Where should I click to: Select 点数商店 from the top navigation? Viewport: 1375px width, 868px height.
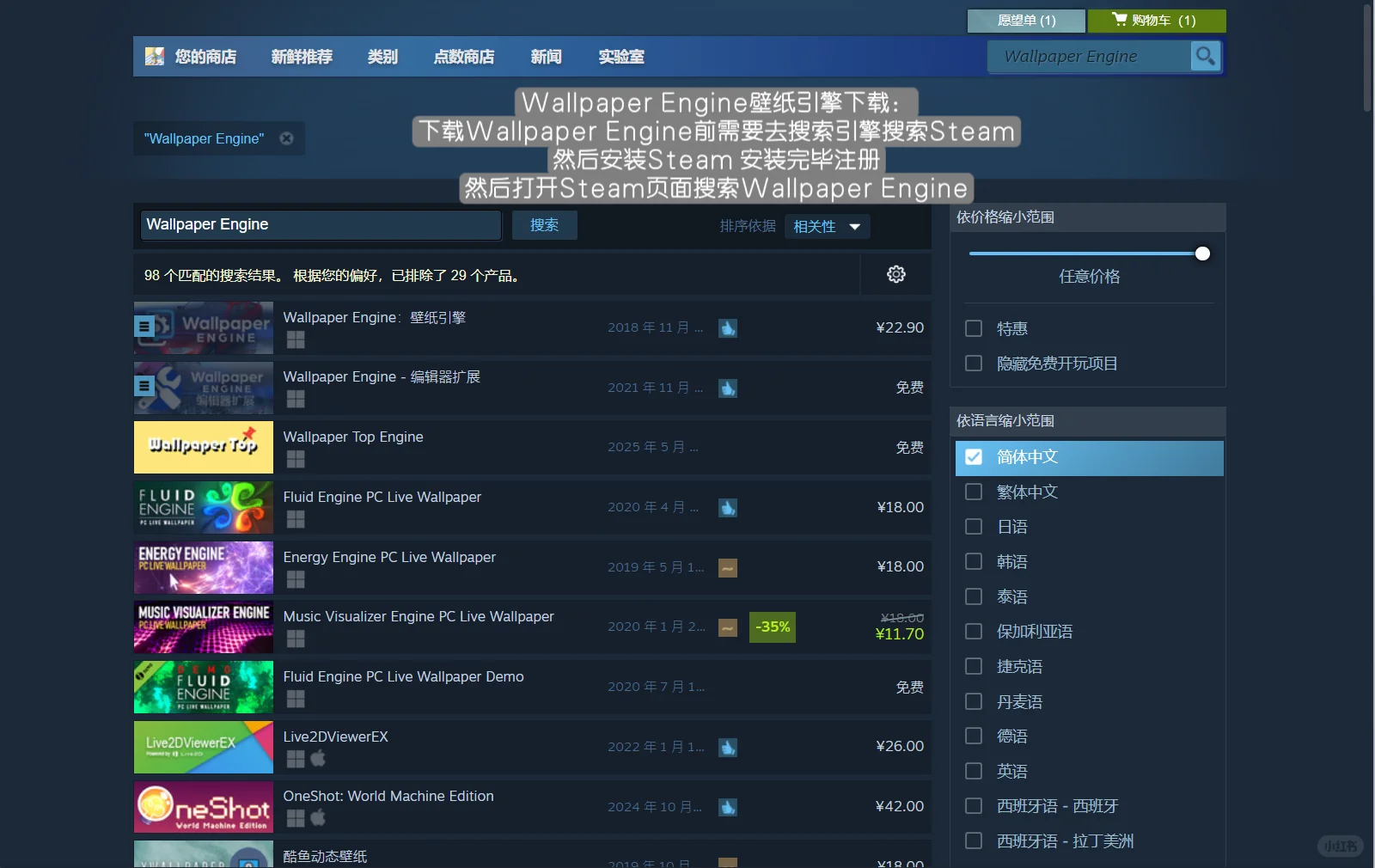(464, 56)
